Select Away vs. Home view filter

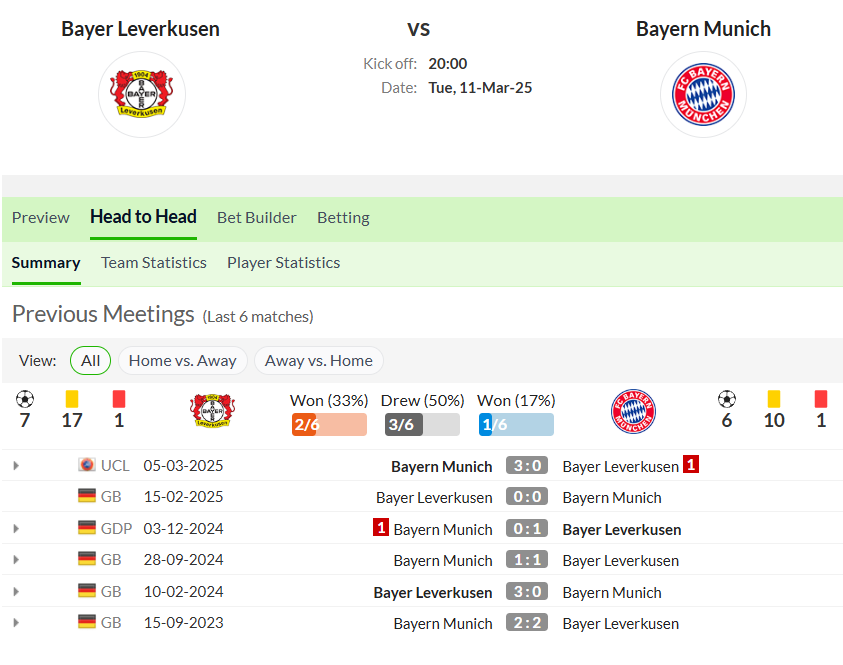[319, 361]
